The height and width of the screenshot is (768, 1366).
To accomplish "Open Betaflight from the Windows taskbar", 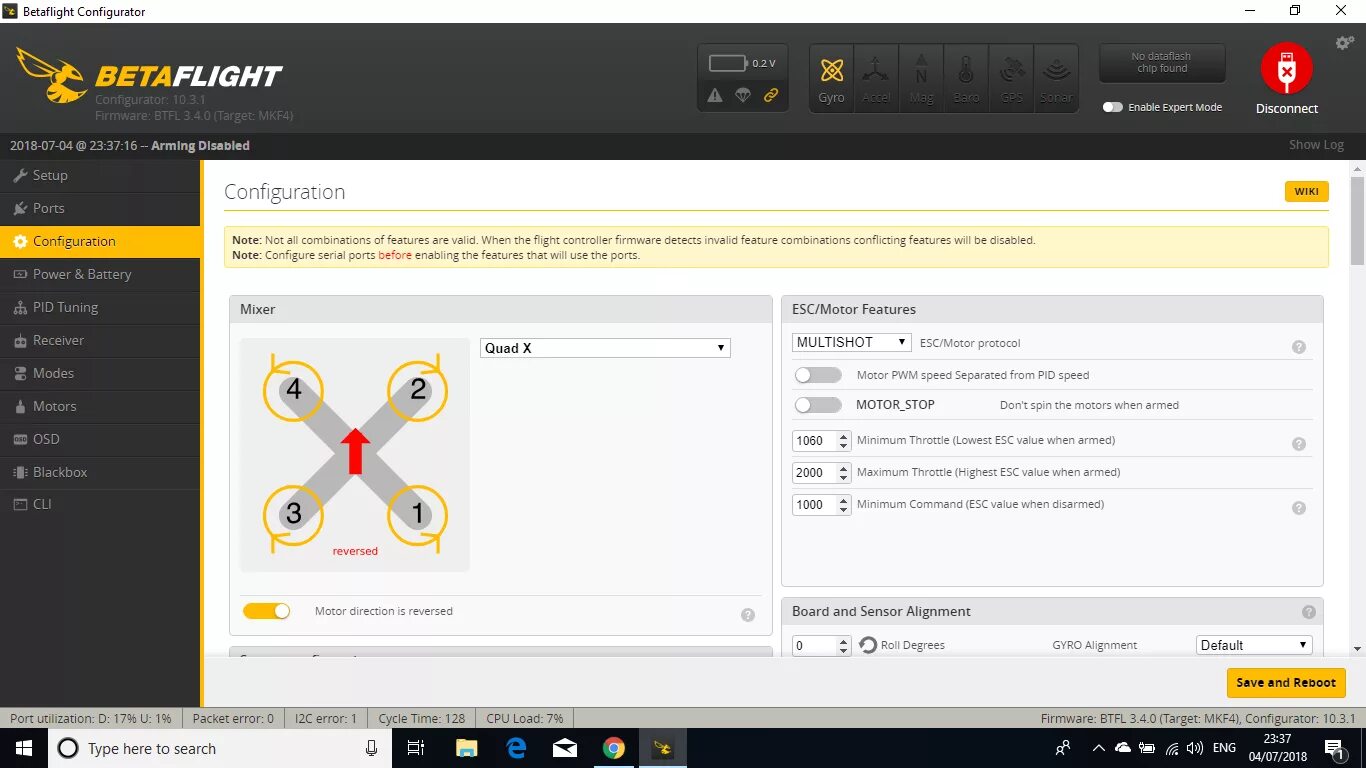I will click(x=662, y=748).
